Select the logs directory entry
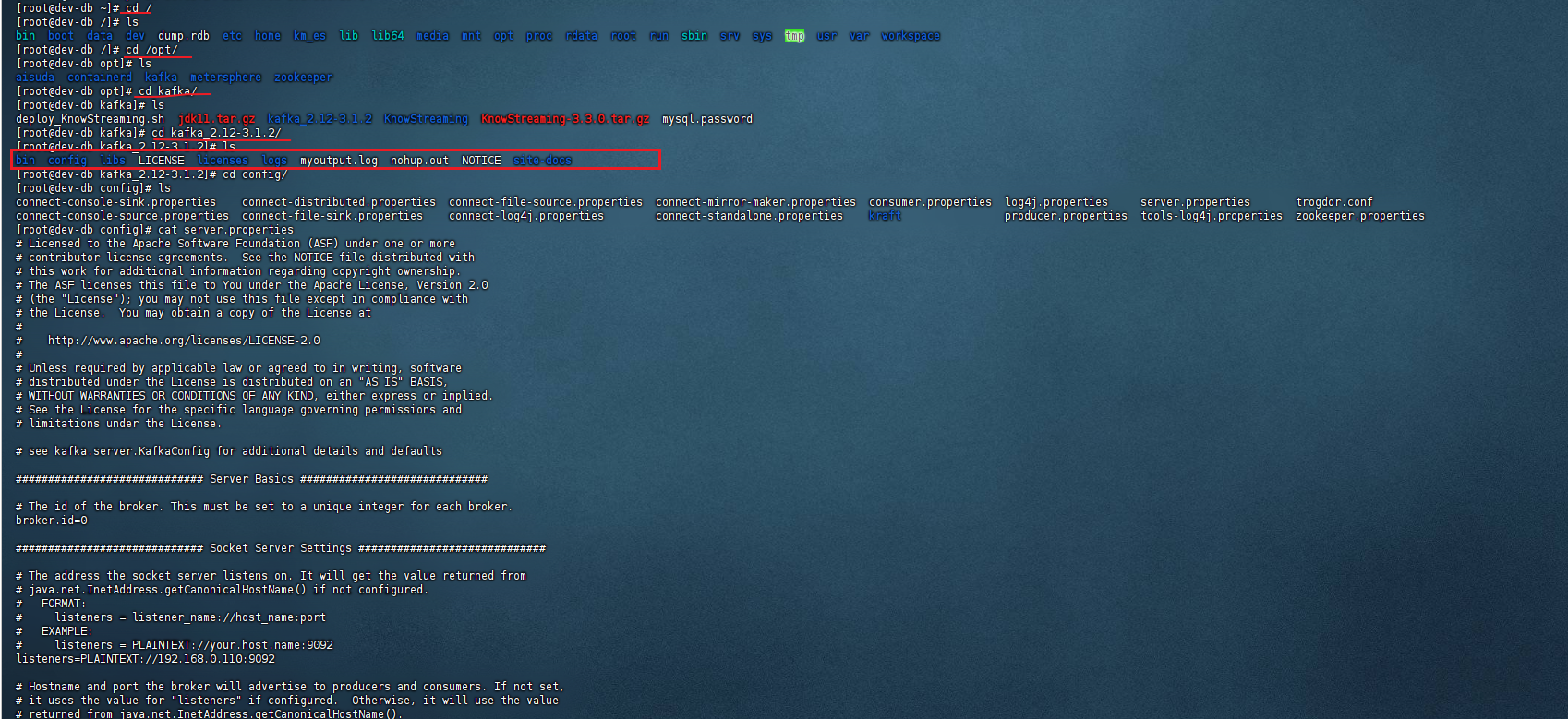 pyautogui.click(x=274, y=161)
